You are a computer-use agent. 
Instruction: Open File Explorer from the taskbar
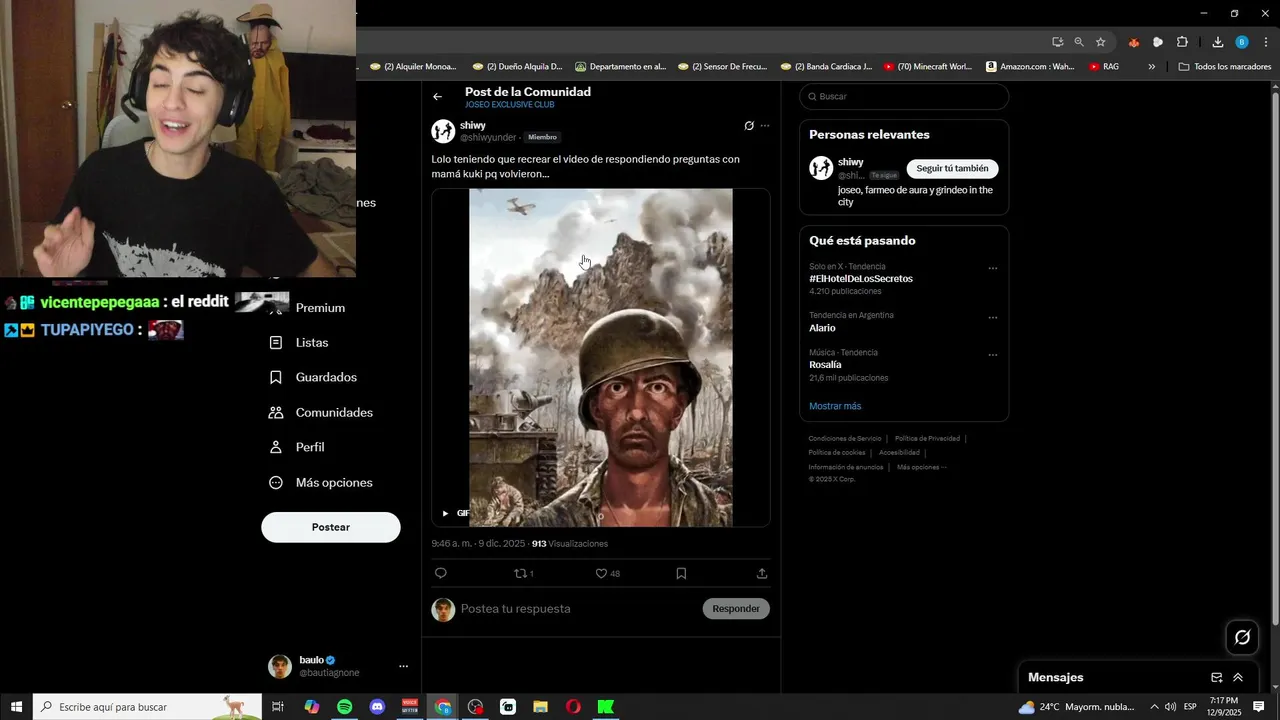pos(540,707)
